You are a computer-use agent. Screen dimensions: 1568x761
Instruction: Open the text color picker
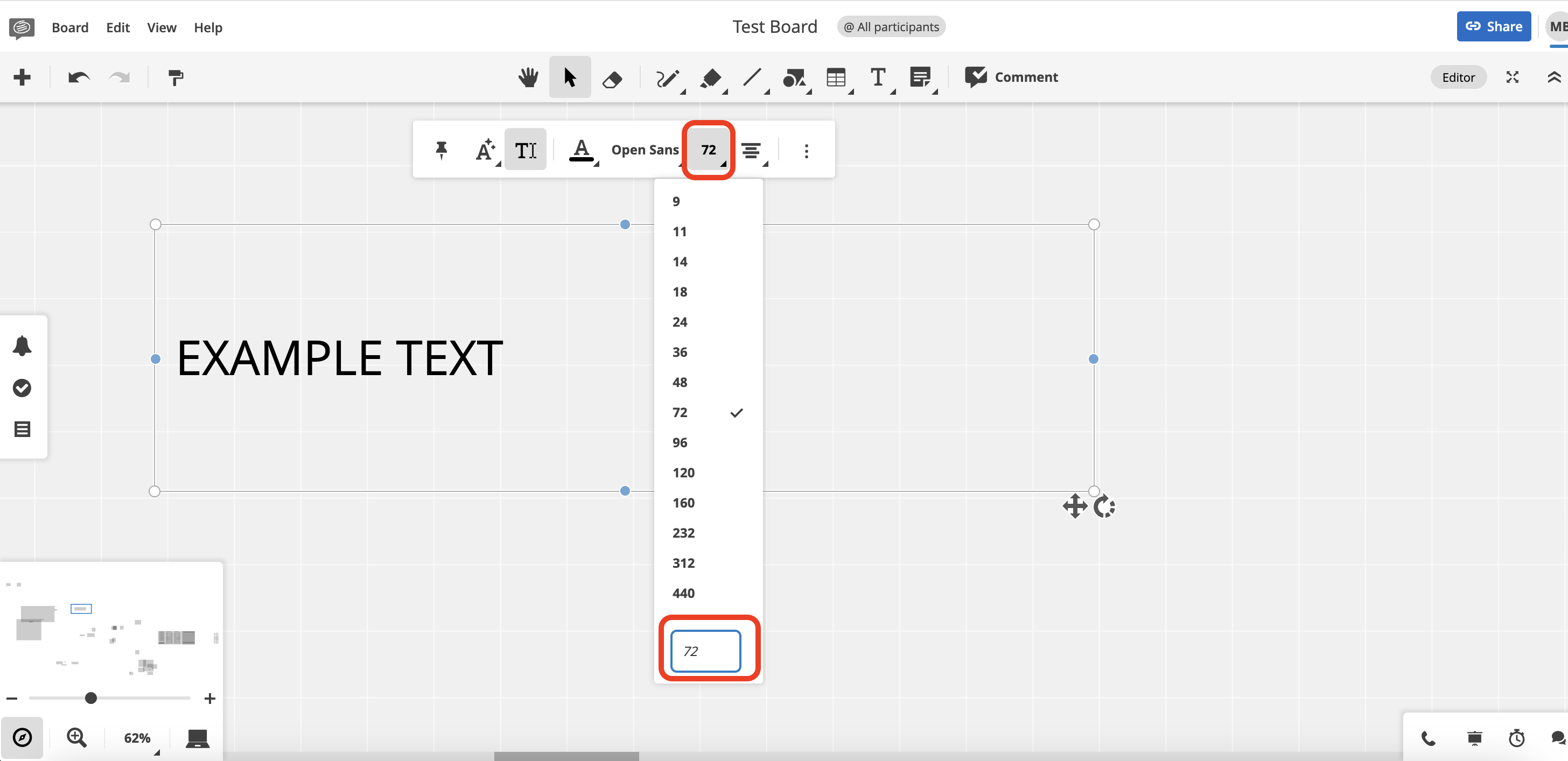coord(583,150)
